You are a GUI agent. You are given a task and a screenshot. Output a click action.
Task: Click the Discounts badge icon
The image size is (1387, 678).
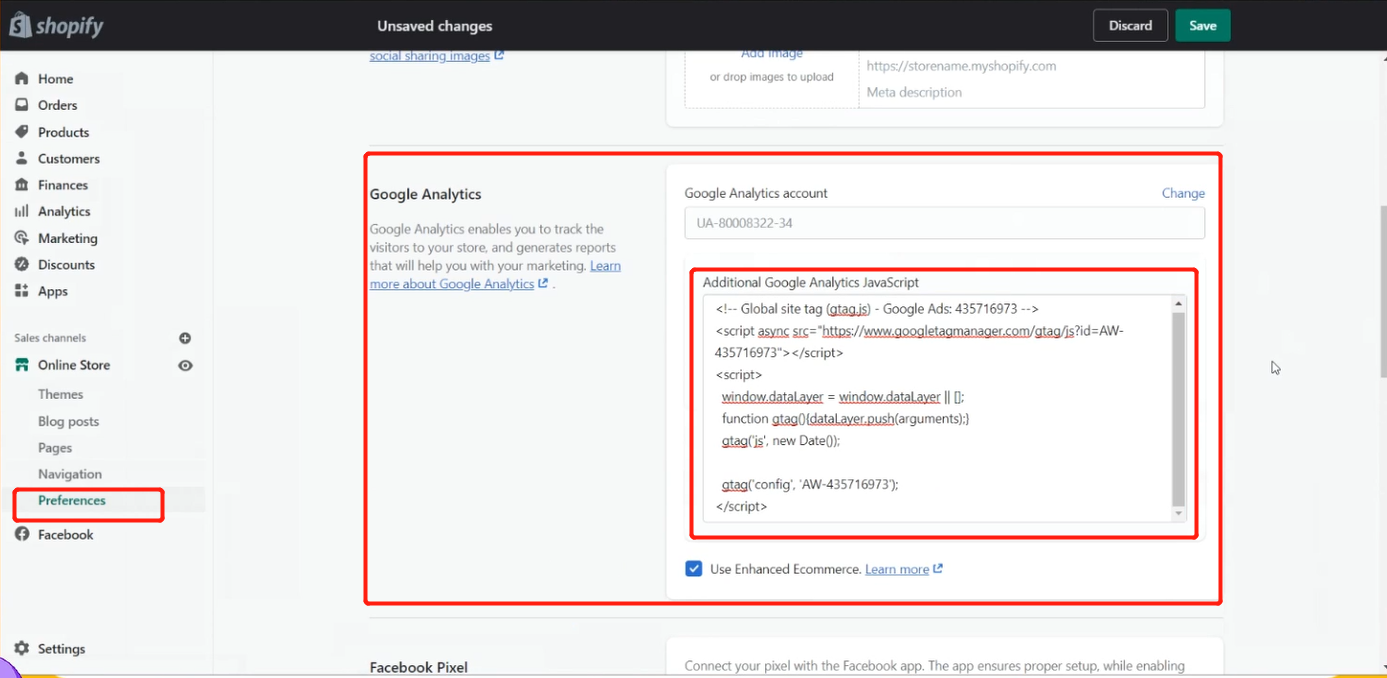21,265
